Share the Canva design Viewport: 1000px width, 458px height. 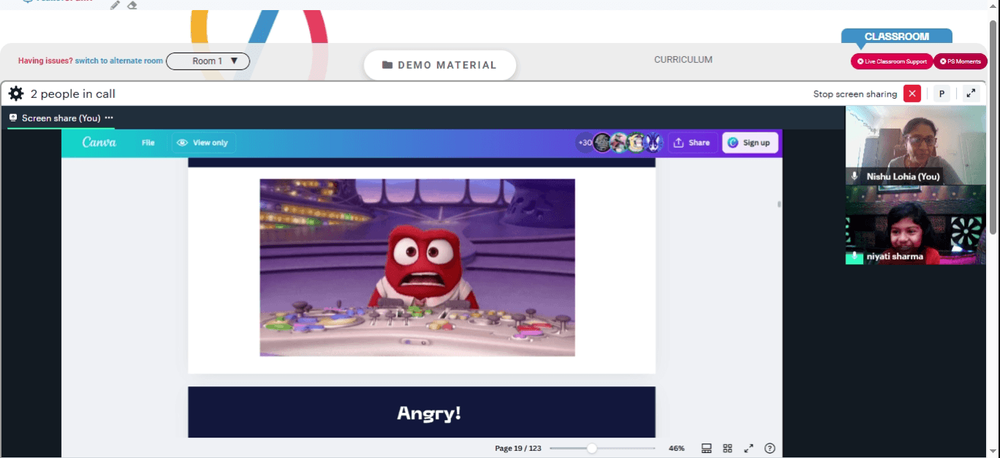pos(692,143)
